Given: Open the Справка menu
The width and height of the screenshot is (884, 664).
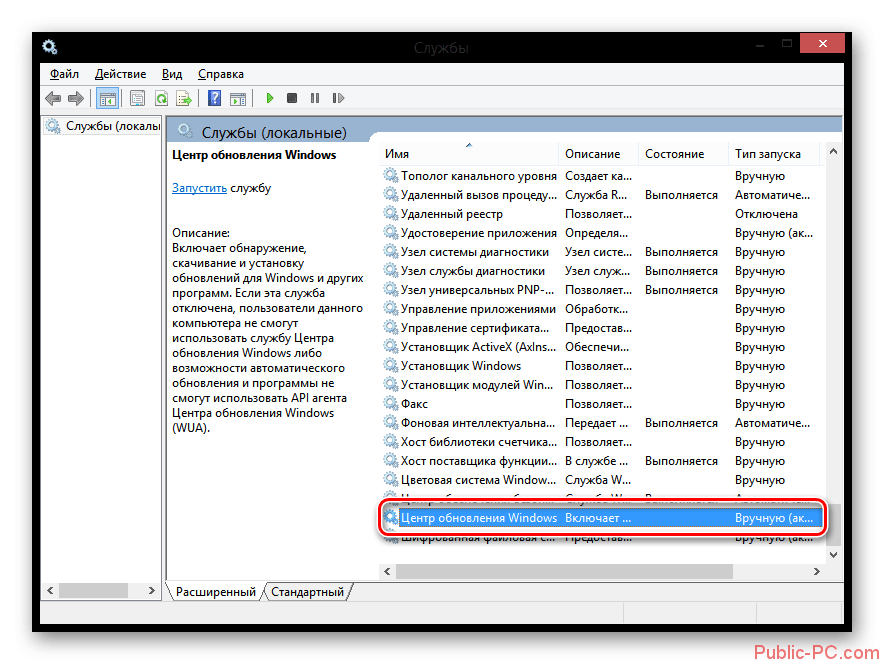Looking at the screenshot, I should (x=220, y=74).
